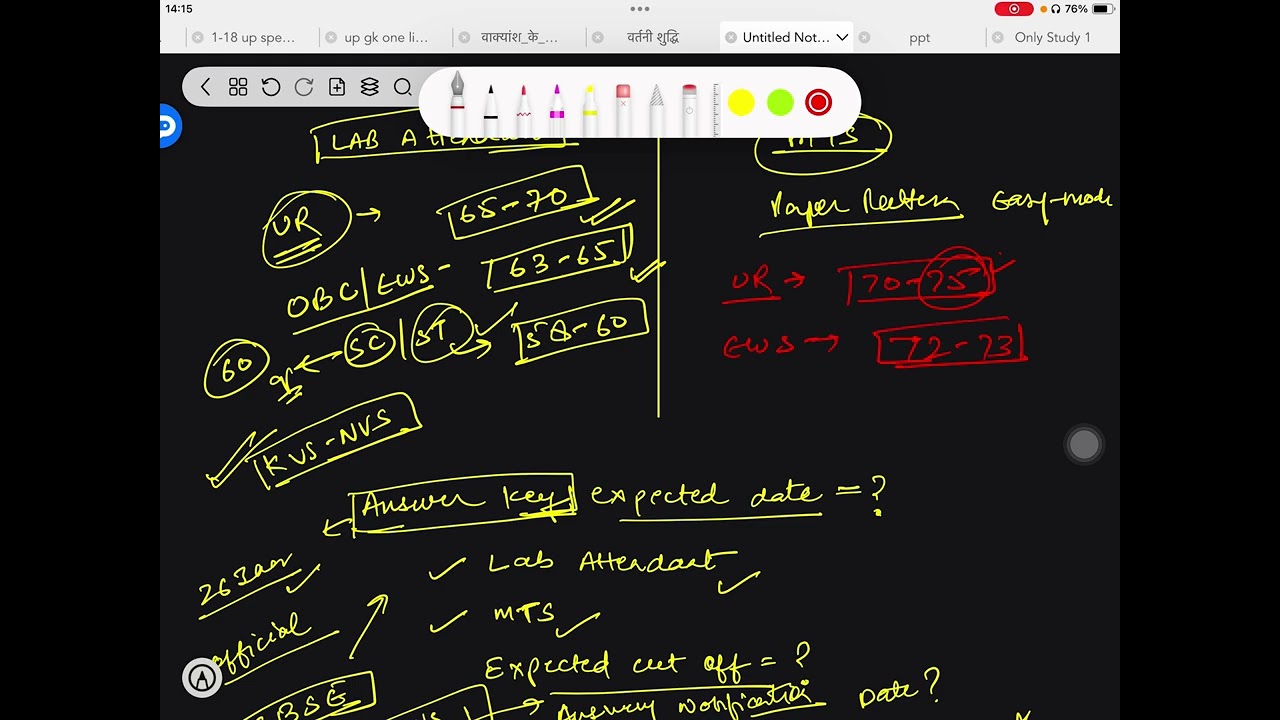Close the Untitled Notebook tab
Image resolution: width=1280 pixels, height=720 pixels.
click(730, 37)
